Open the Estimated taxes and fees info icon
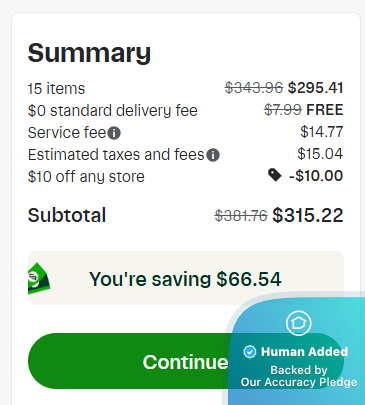The height and width of the screenshot is (405, 365). pyautogui.click(x=213, y=155)
